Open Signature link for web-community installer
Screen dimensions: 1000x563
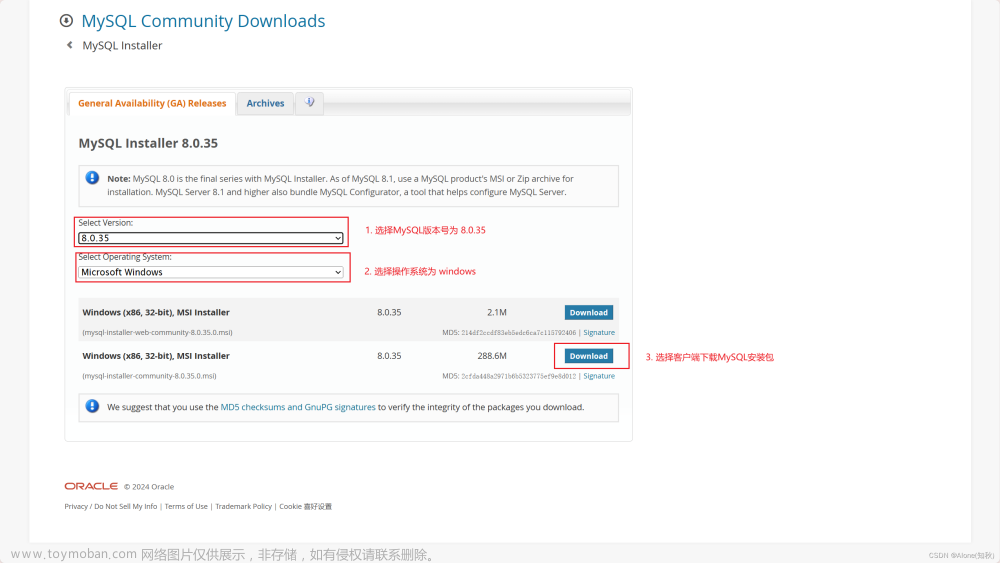[599, 333]
